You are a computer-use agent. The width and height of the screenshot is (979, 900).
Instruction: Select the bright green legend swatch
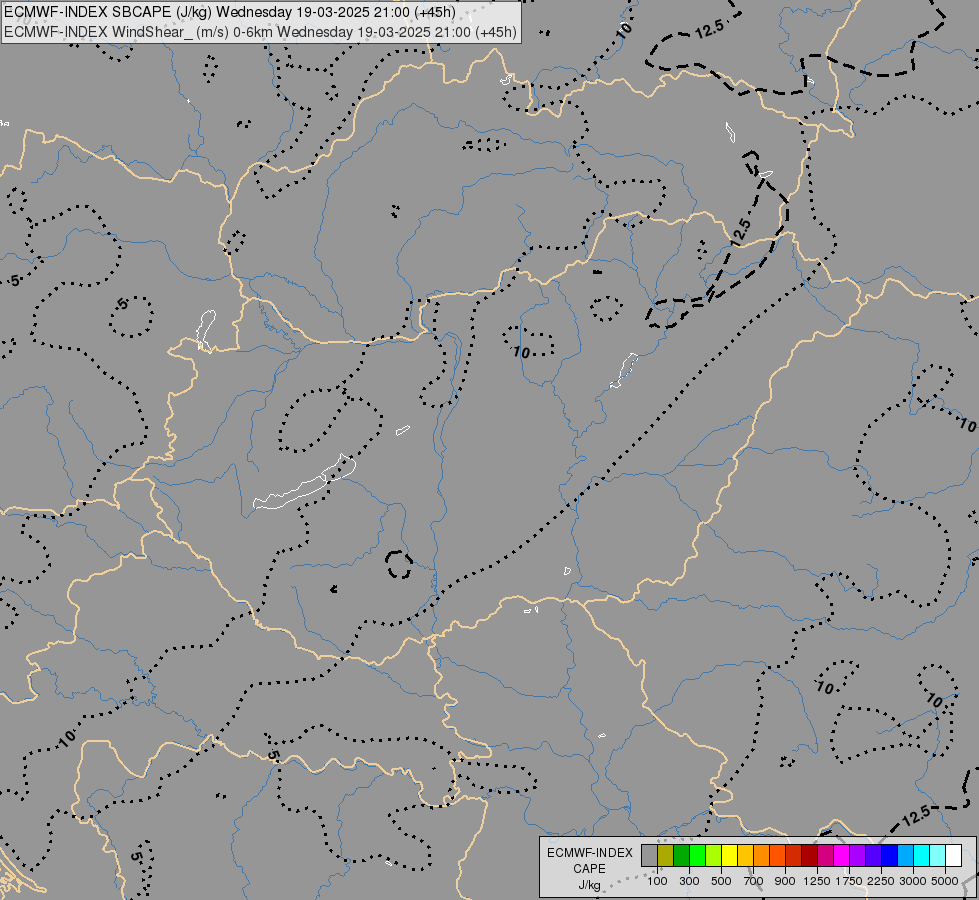[697, 855]
